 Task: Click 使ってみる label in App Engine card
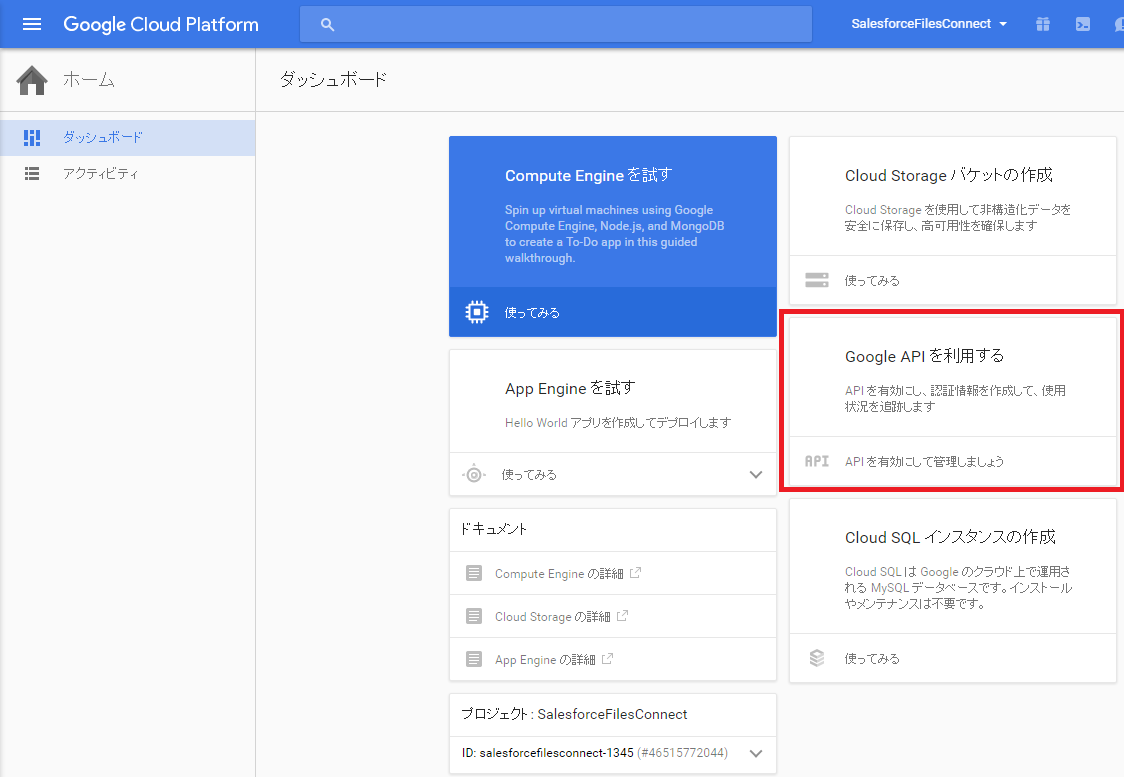[x=529, y=475]
